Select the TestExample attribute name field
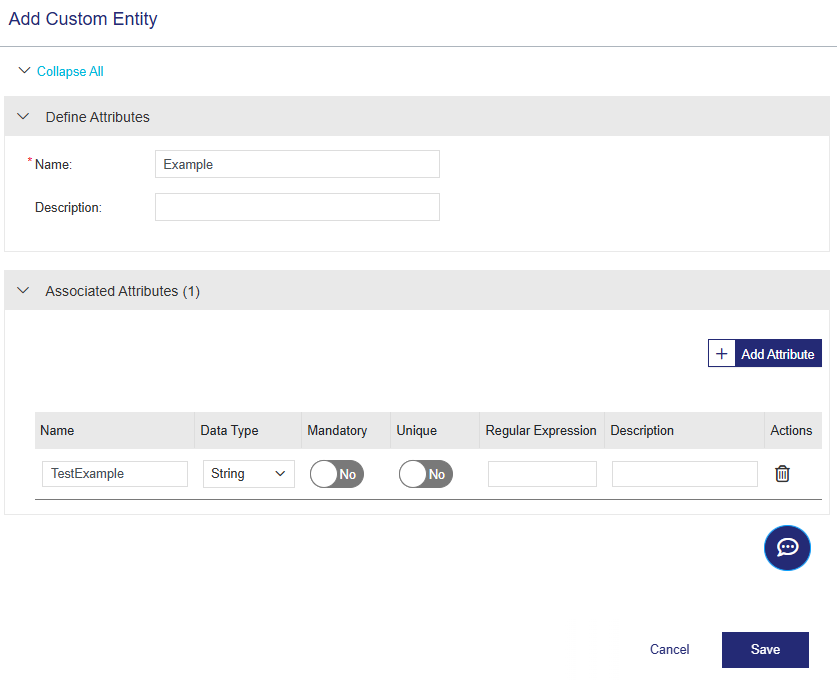 tap(115, 474)
